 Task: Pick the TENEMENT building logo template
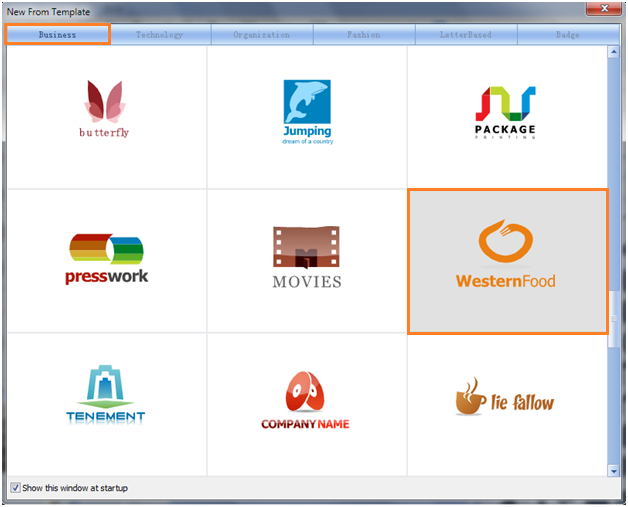107,404
